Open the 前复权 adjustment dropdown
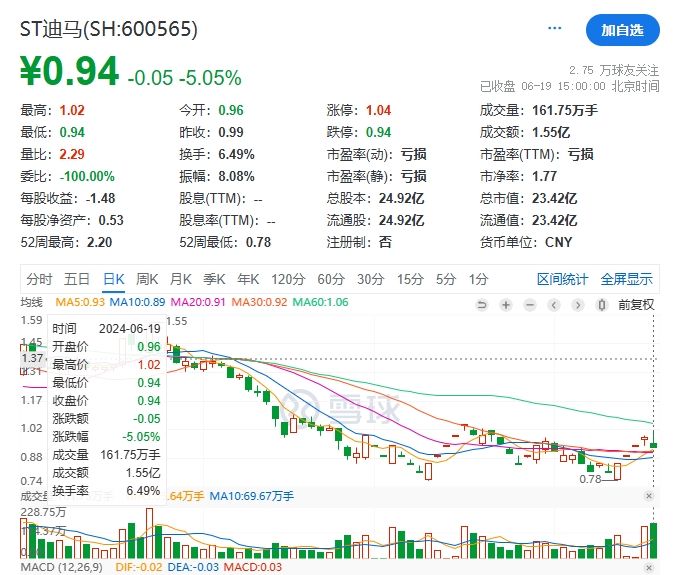 [636, 305]
